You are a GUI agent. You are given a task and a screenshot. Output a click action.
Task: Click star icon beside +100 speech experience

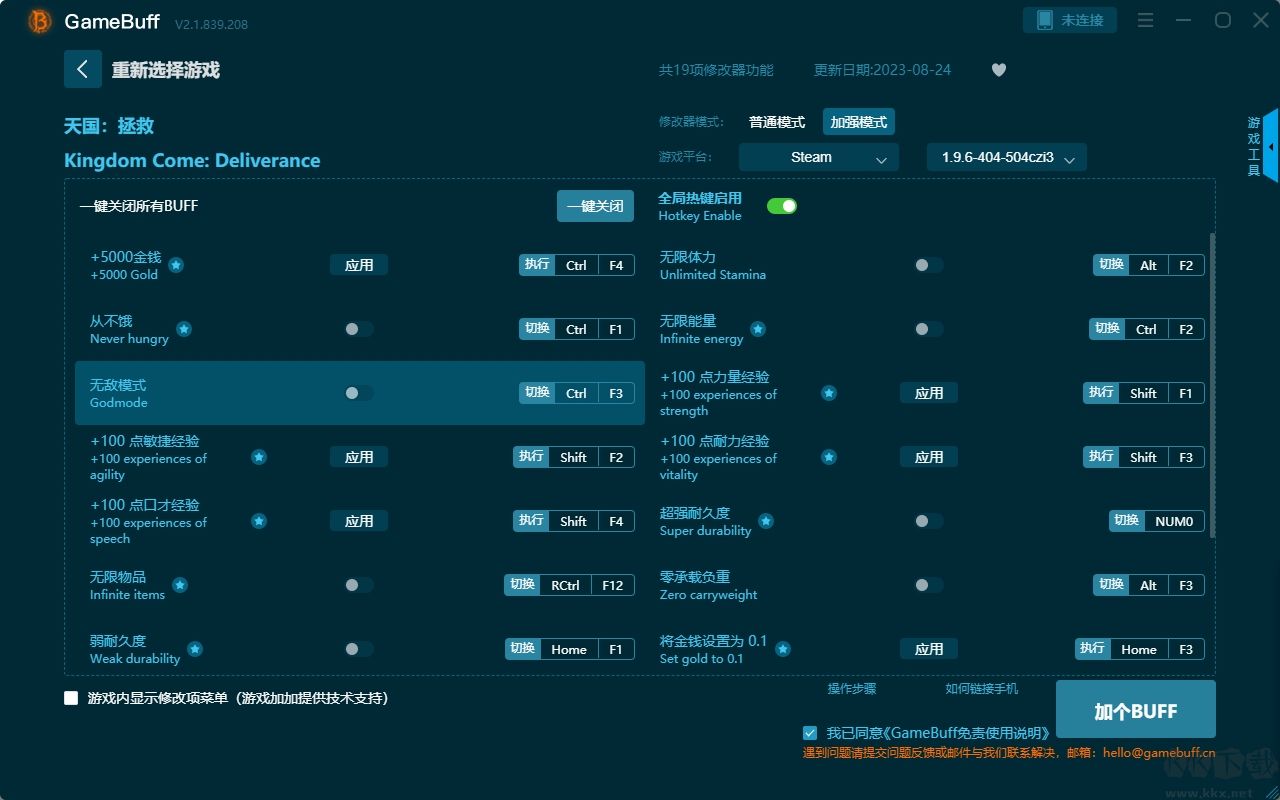(x=259, y=521)
